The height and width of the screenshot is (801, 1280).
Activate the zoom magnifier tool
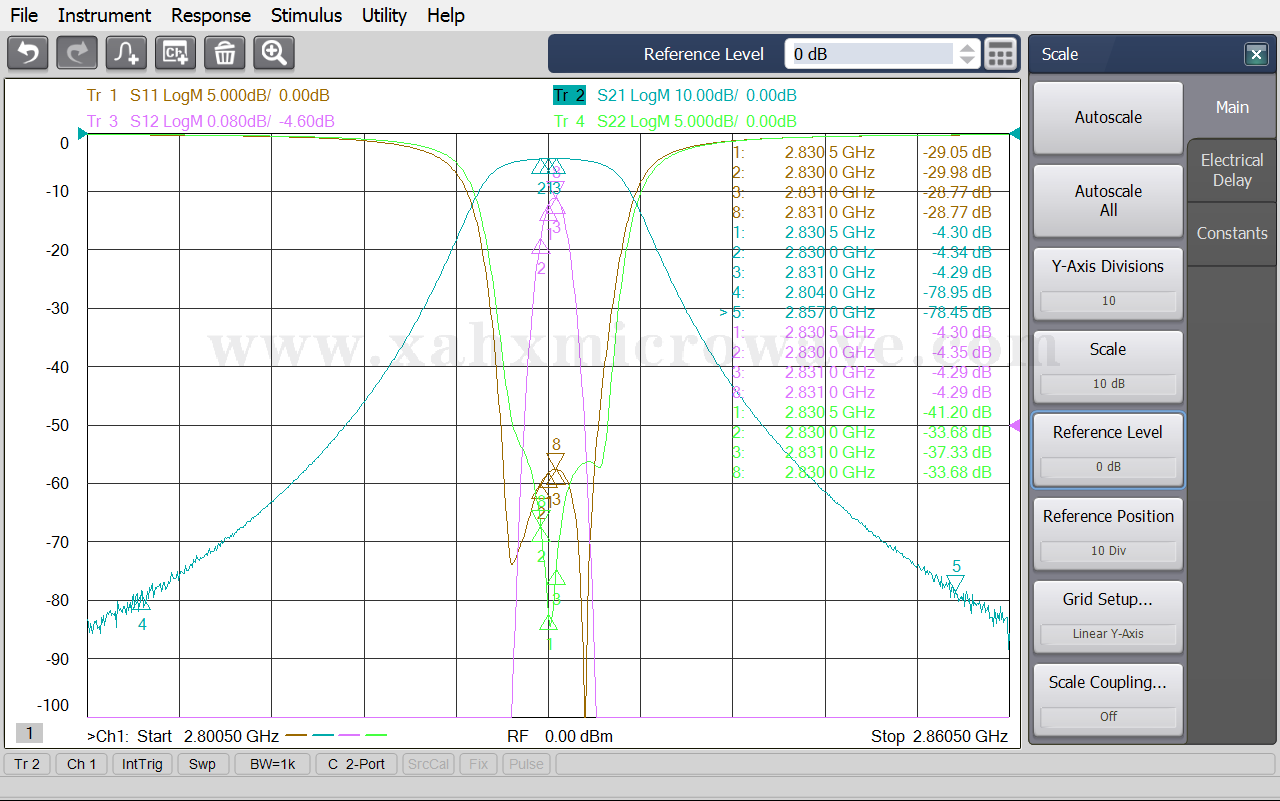coord(274,53)
